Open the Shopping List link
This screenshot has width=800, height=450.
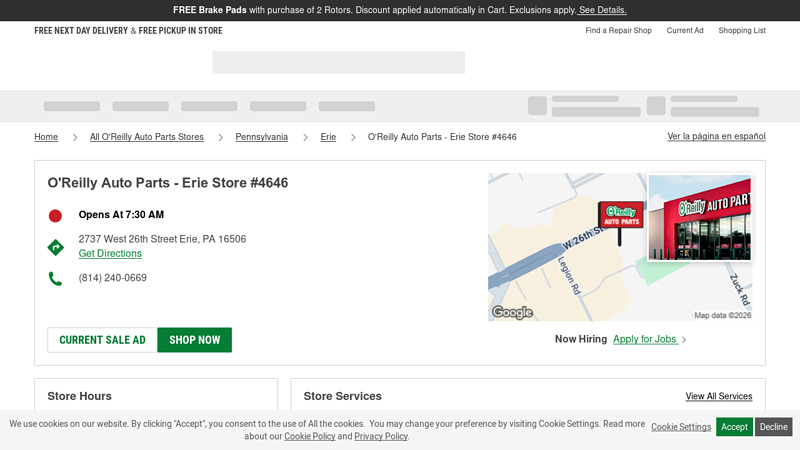(x=742, y=31)
